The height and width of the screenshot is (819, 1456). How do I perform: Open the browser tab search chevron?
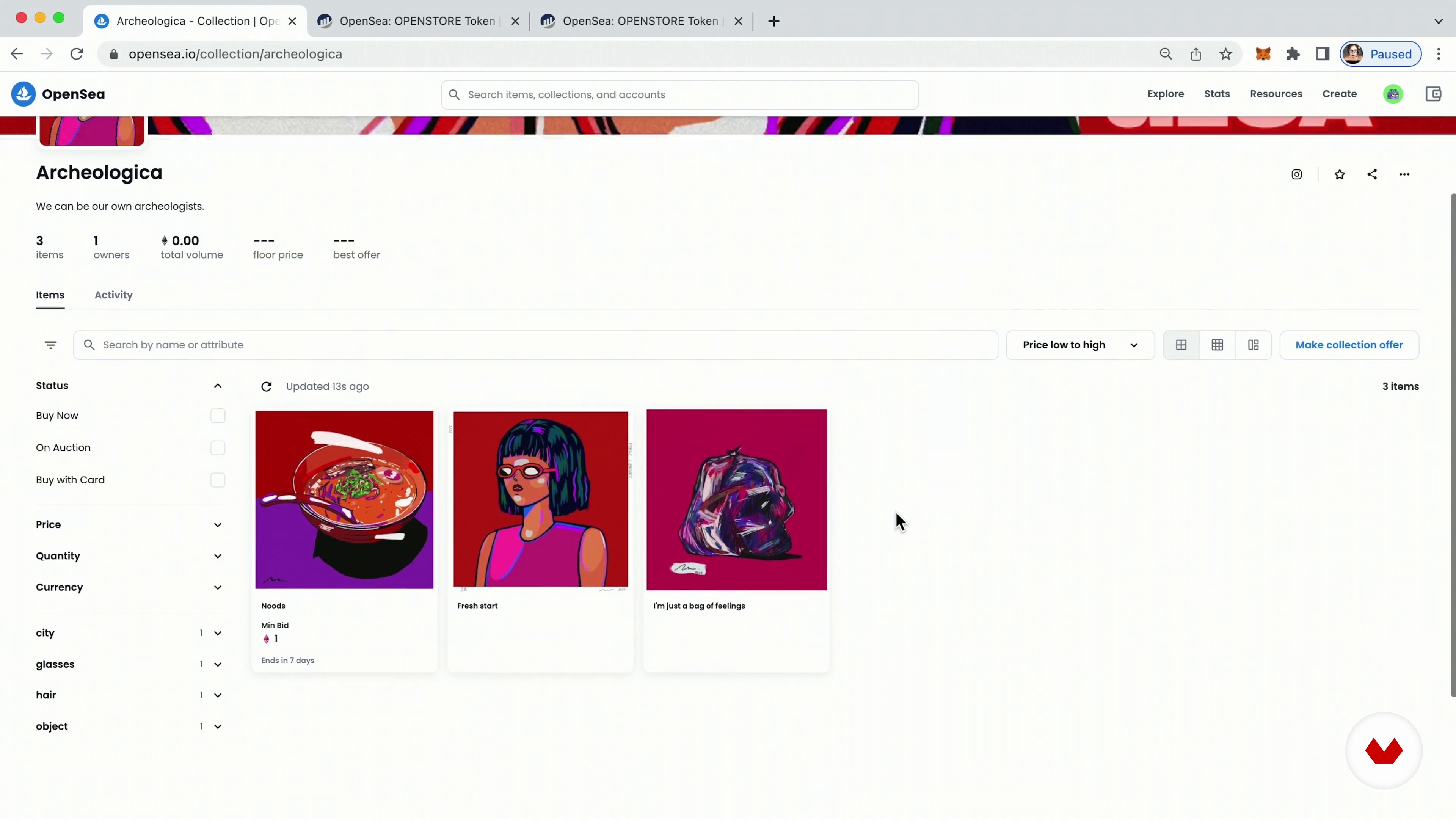1439,21
